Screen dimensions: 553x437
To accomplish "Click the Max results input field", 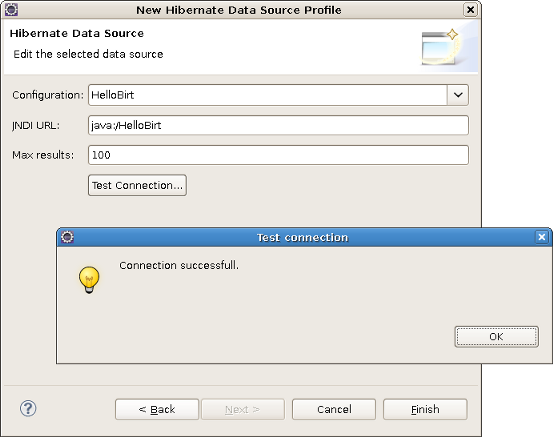I will pos(278,155).
